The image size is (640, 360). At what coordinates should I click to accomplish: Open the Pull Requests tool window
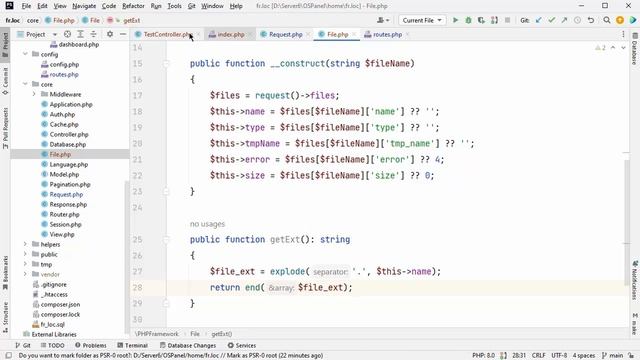click(x=5, y=128)
